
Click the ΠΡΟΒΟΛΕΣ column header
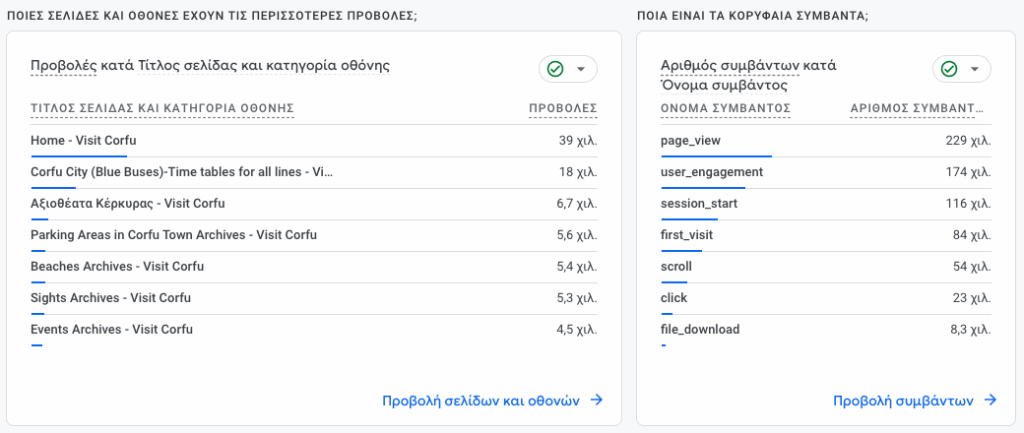562,108
